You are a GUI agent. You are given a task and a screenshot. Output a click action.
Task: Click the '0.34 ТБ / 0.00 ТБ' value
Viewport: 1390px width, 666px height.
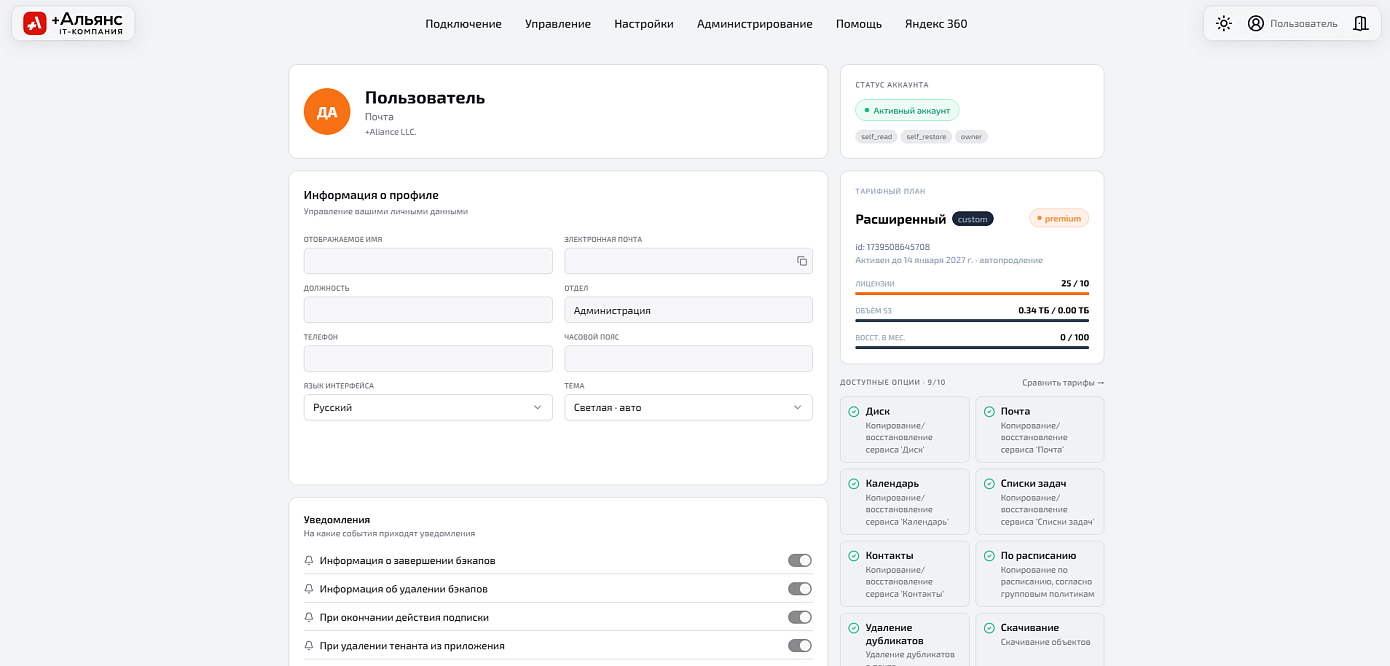tap(1054, 310)
